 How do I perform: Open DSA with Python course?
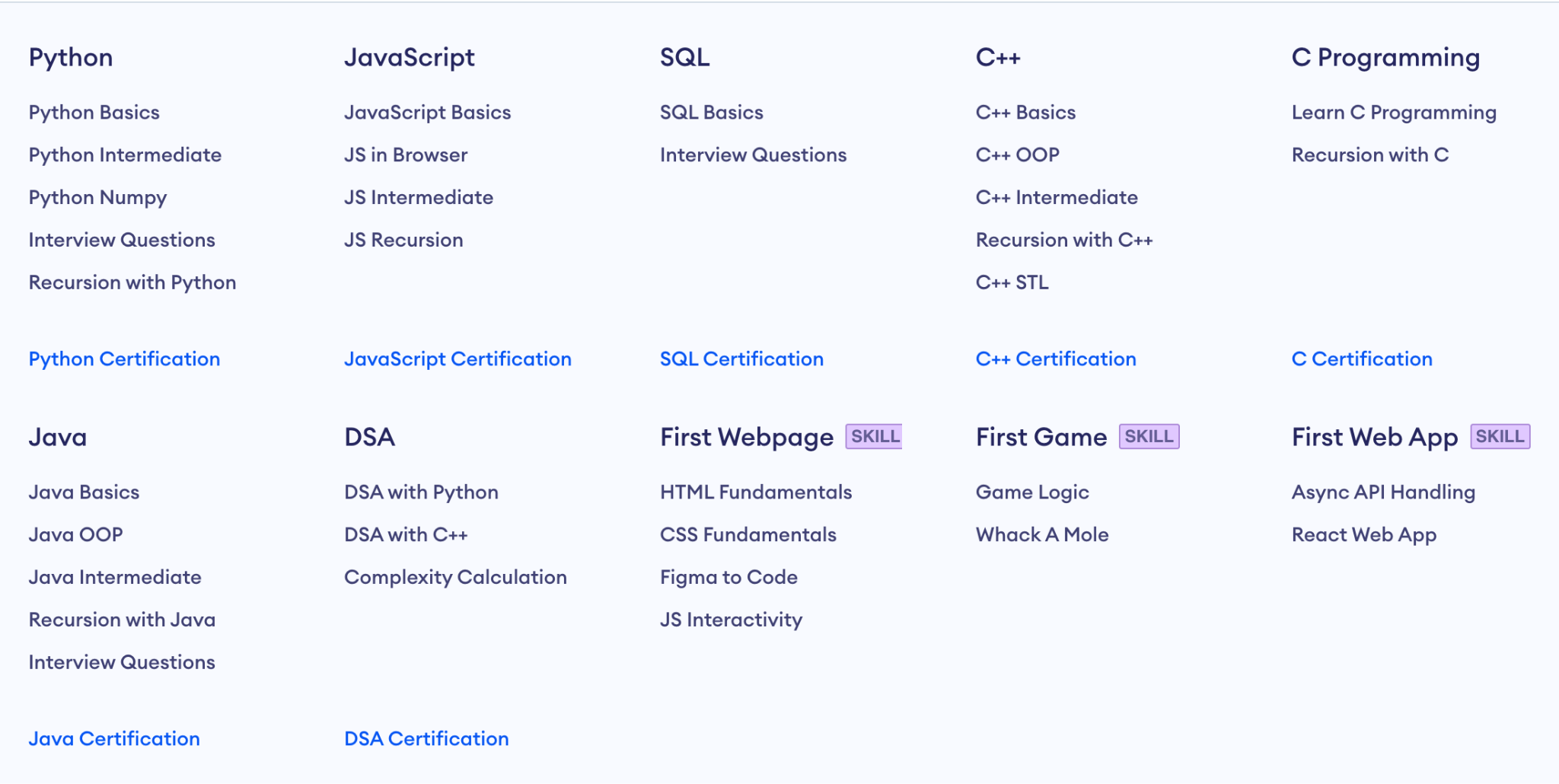421,492
